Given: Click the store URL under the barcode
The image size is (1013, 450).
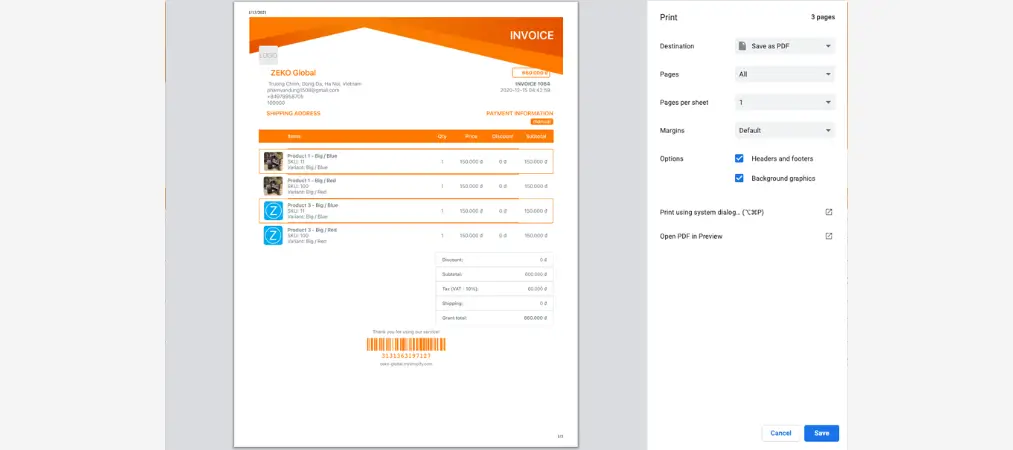Looking at the screenshot, I should 406,364.
